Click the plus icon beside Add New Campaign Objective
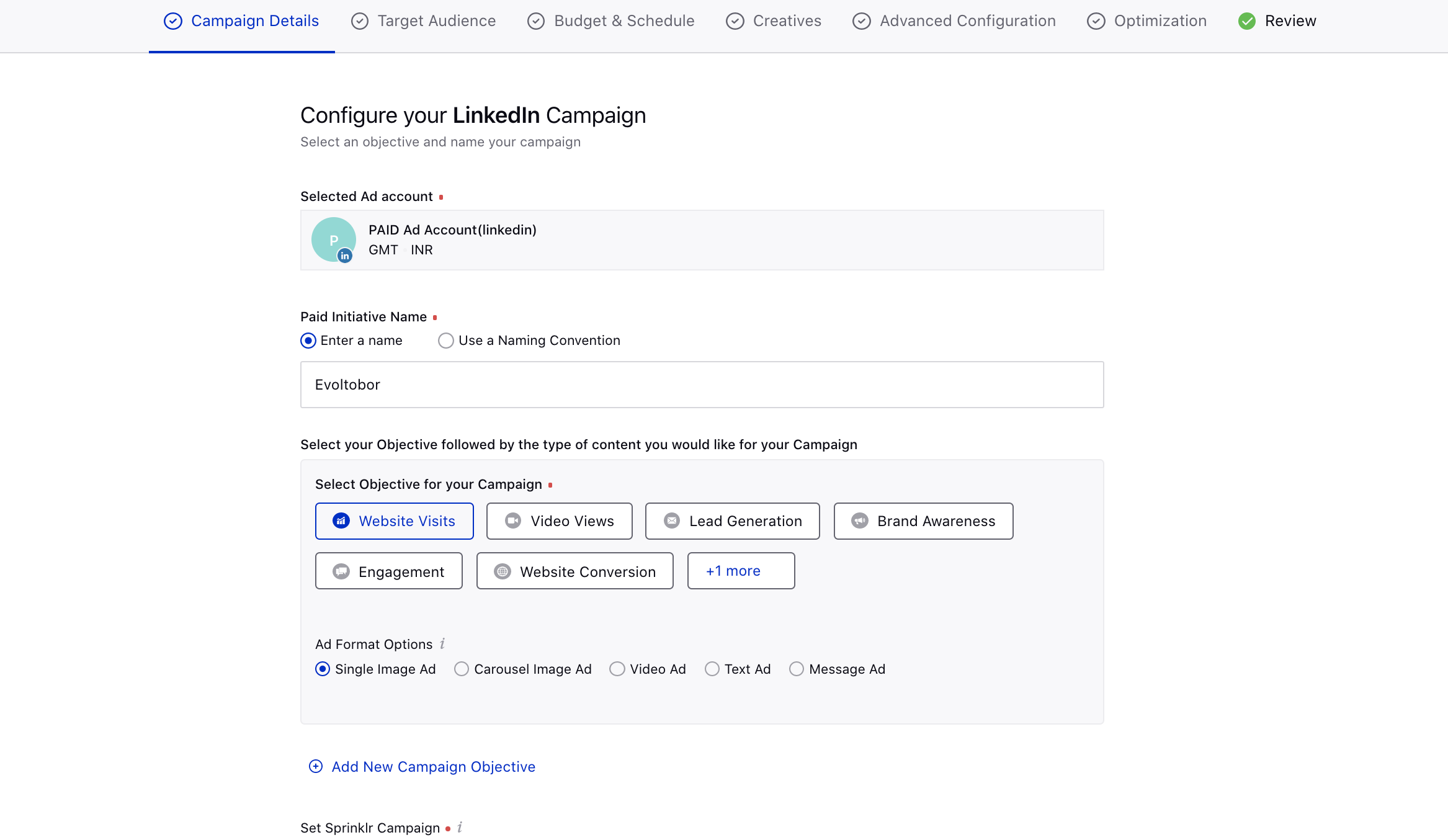 316,766
